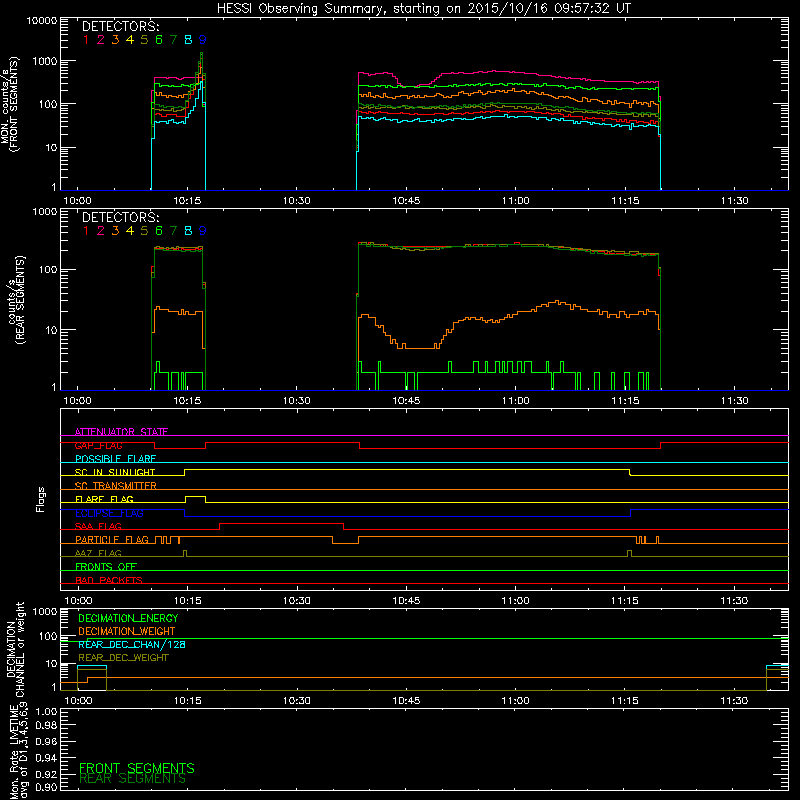The image size is (800, 800).
Task: Select the SC_IN_SUNLIGHT flag label
Action: tap(115, 472)
